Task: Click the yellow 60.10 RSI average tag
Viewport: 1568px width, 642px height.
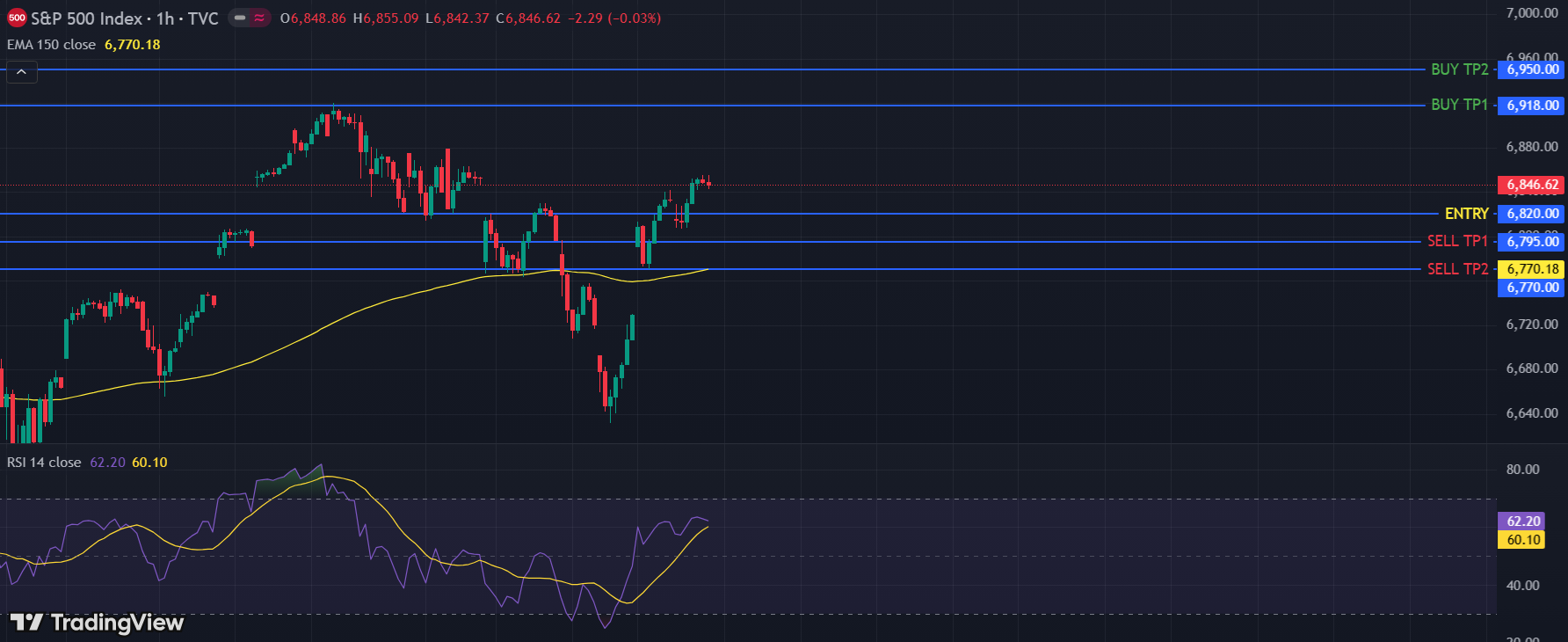Action: (x=1522, y=540)
